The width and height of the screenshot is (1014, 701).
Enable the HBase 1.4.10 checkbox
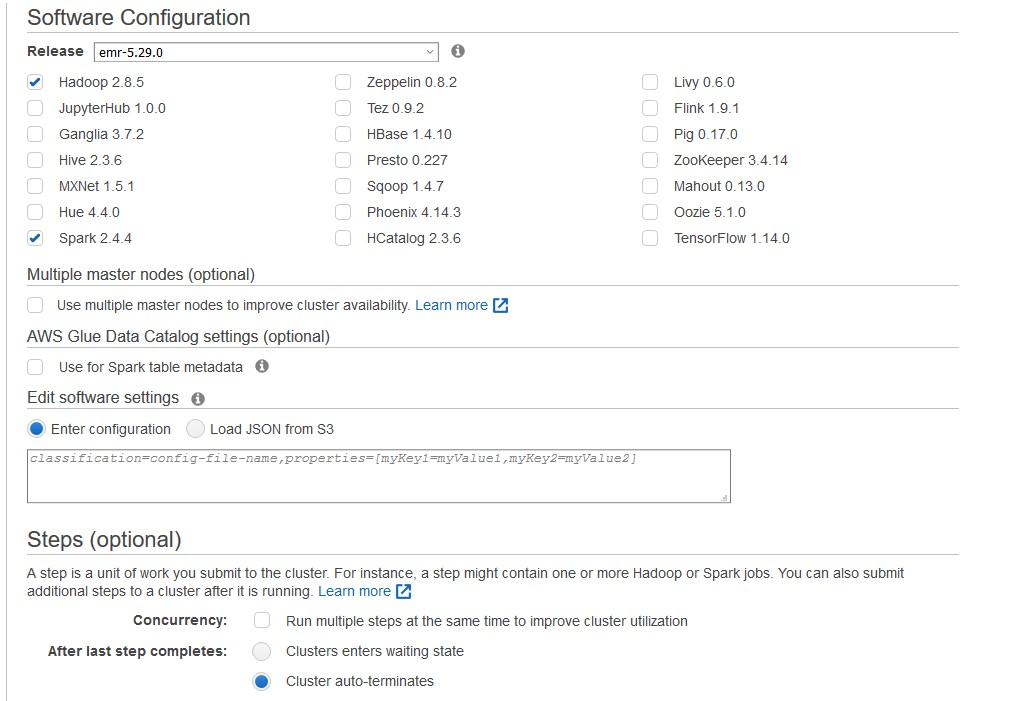tap(343, 134)
